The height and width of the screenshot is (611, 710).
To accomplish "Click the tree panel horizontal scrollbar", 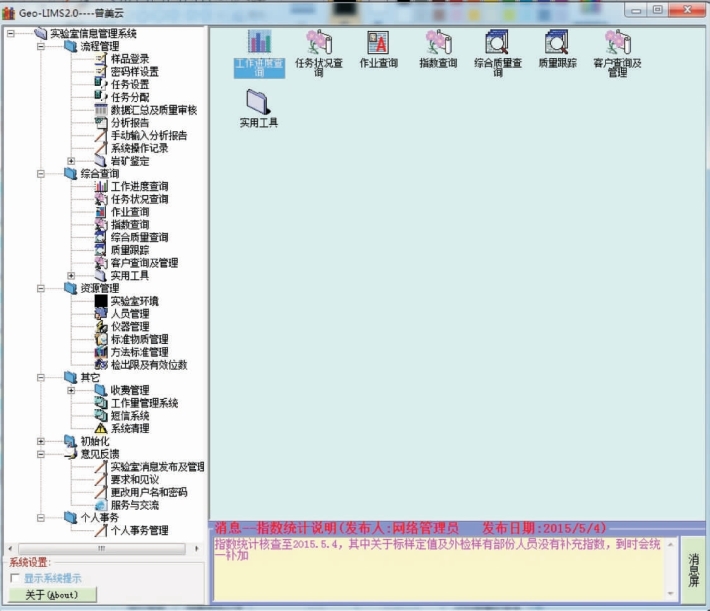I will point(100,548).
